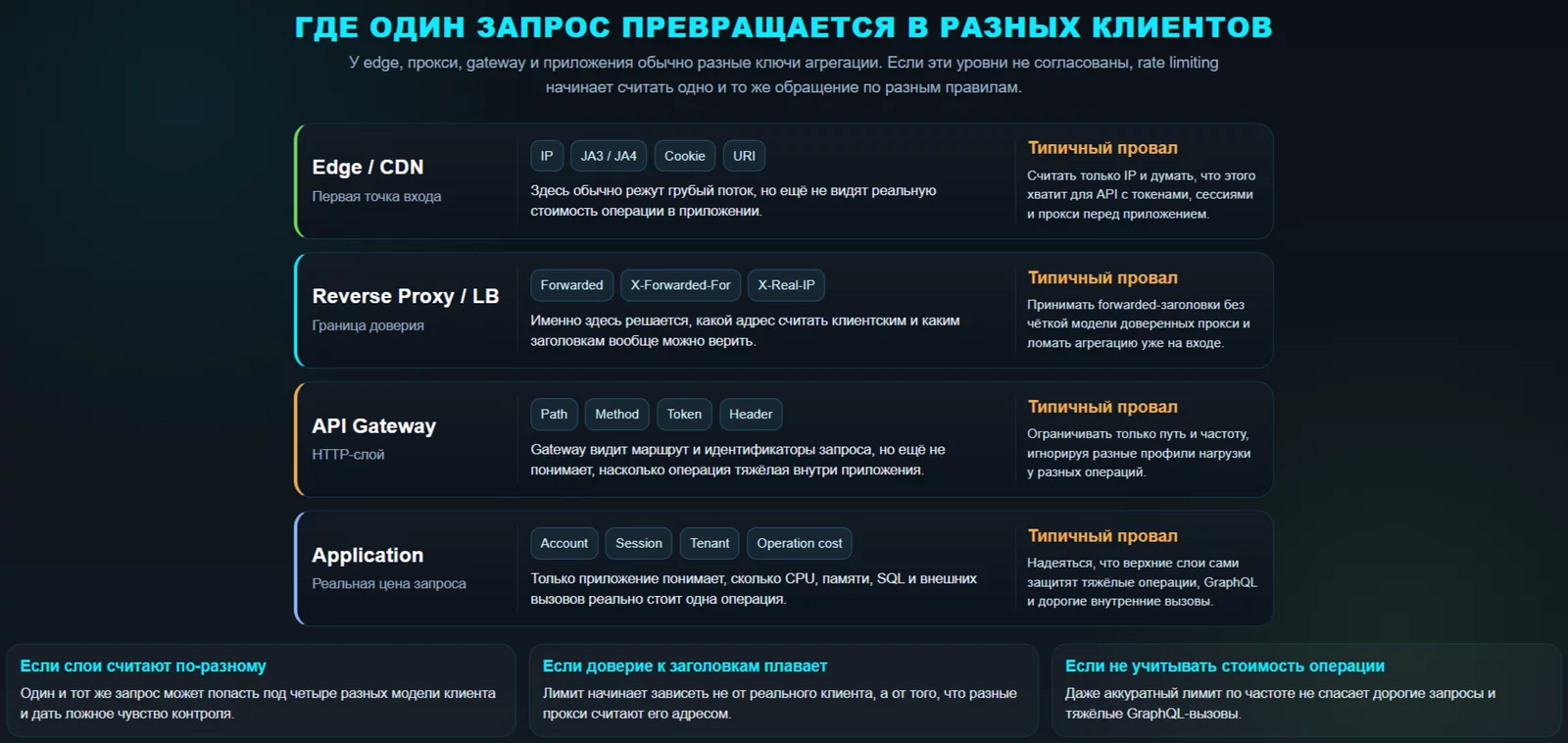Select the X-Forwarded-For tag
The width and height of the screenshot is (1568, 743).
(680, 285)
